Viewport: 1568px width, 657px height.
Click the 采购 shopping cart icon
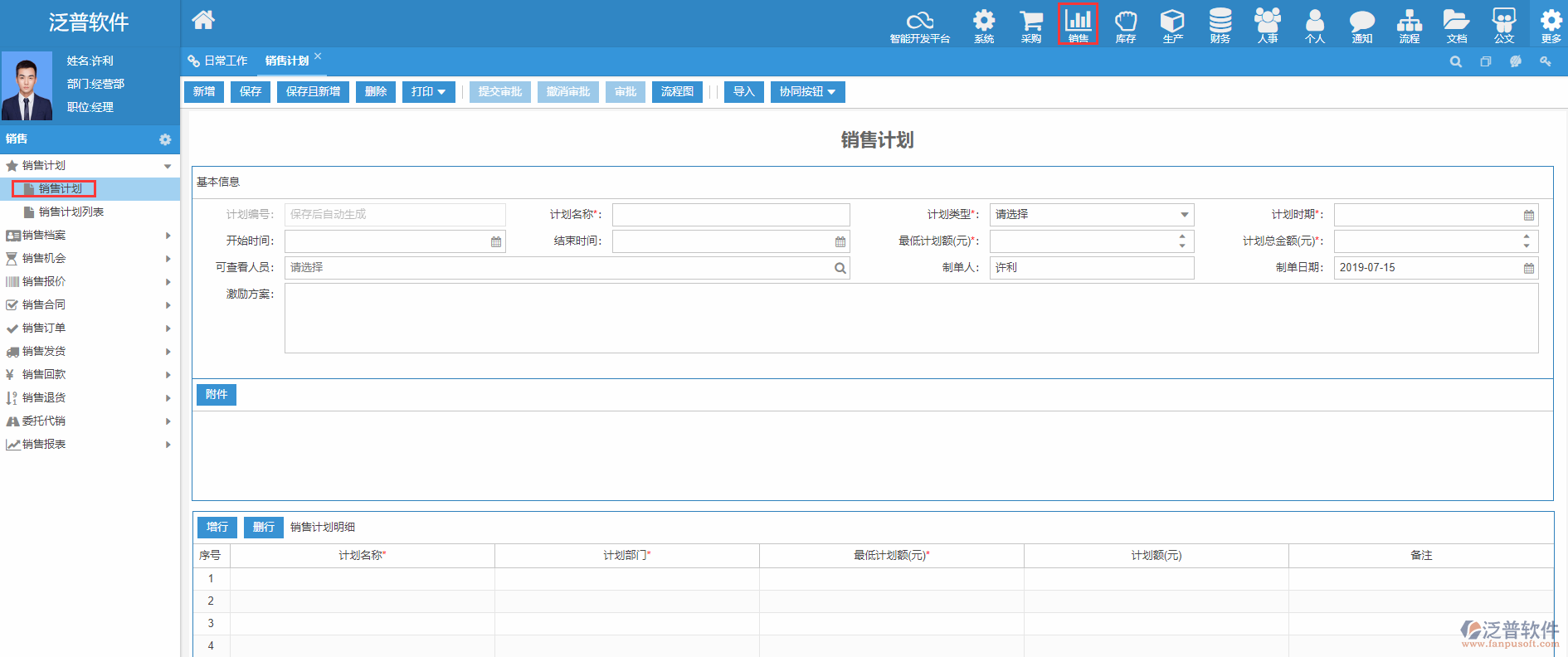pos(1030,25)
